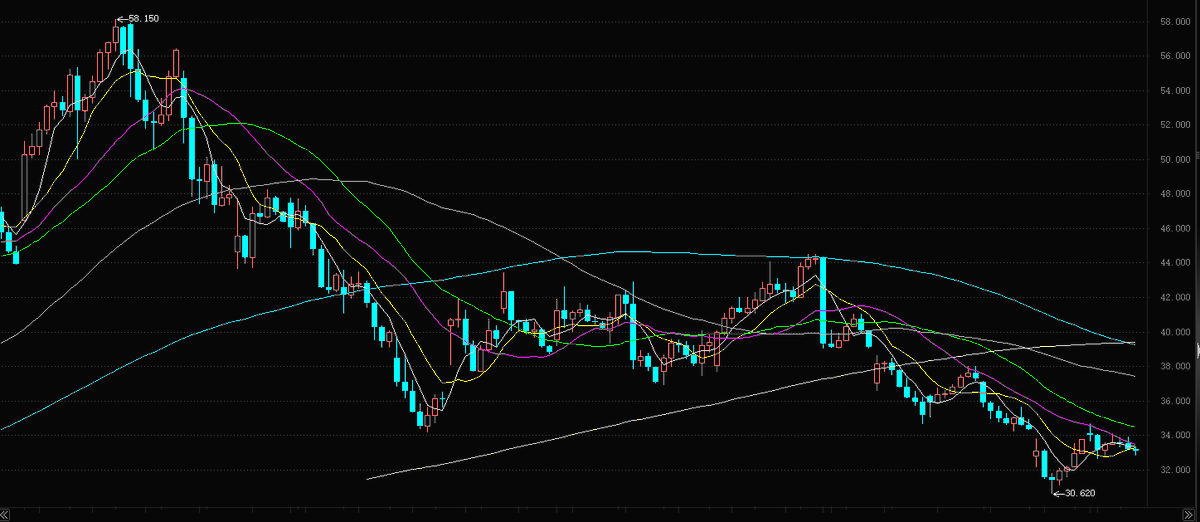This screenshot has height=522, width=1200.
Task: Click the 46.000 price axis label
Action: click(1174, 229)
